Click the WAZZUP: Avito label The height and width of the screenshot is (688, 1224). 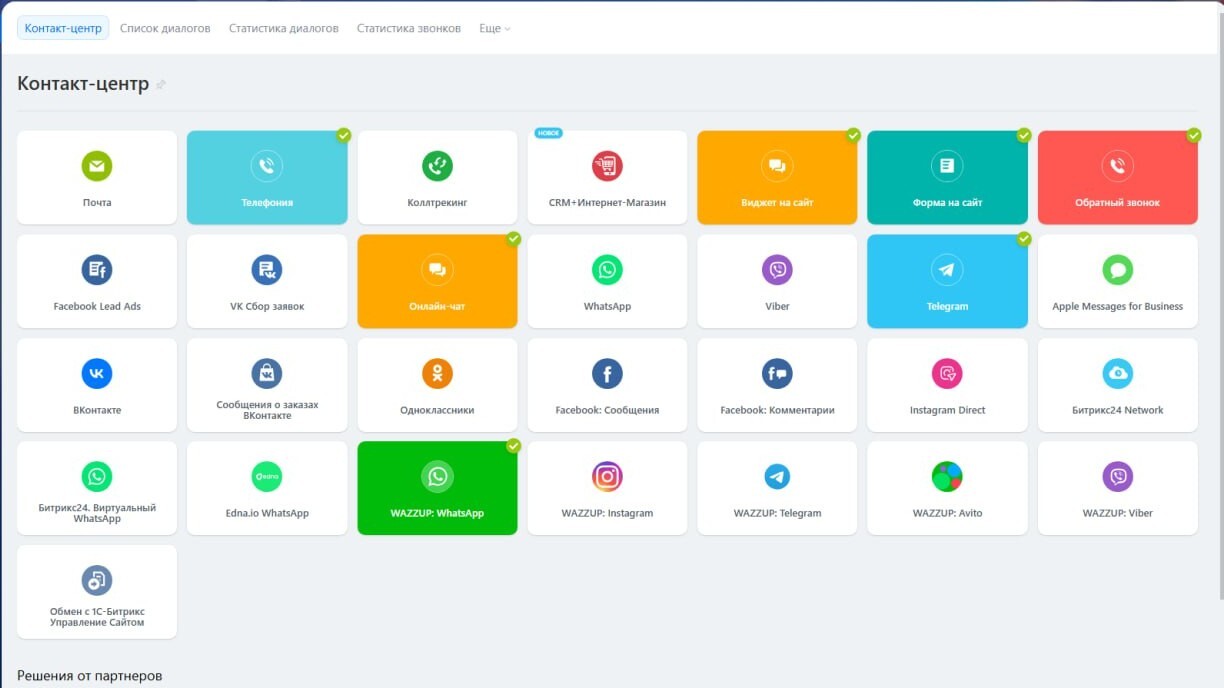pos(947,513)
